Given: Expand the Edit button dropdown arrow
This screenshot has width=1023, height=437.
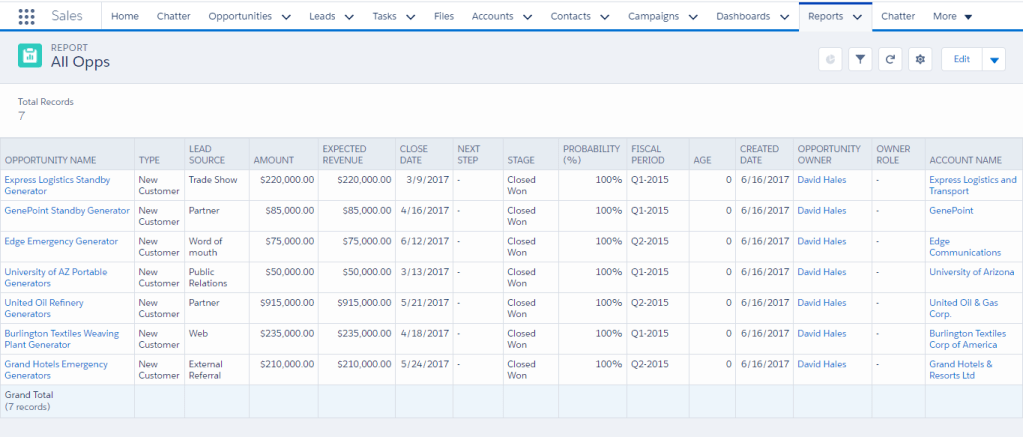Looking at the screenshot, I should click(993, 60).
